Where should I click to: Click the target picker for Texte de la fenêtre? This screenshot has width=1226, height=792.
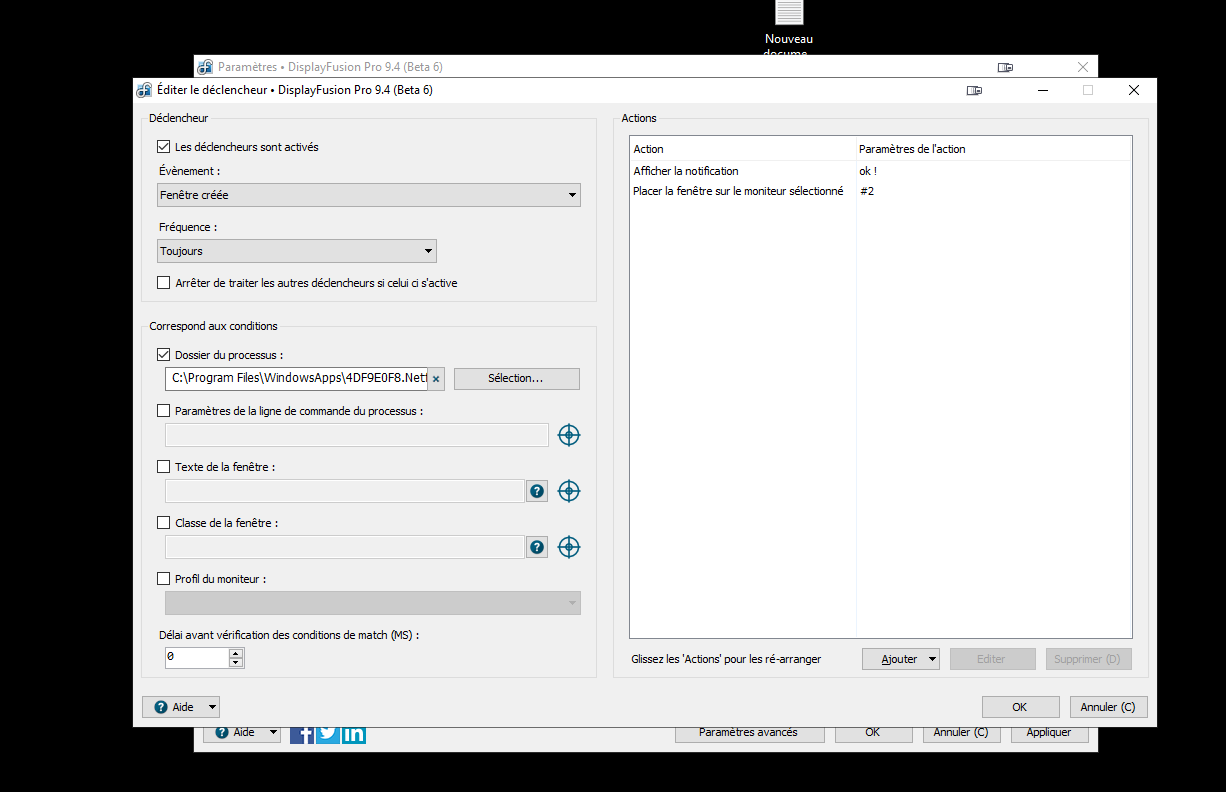click(569, 491)
